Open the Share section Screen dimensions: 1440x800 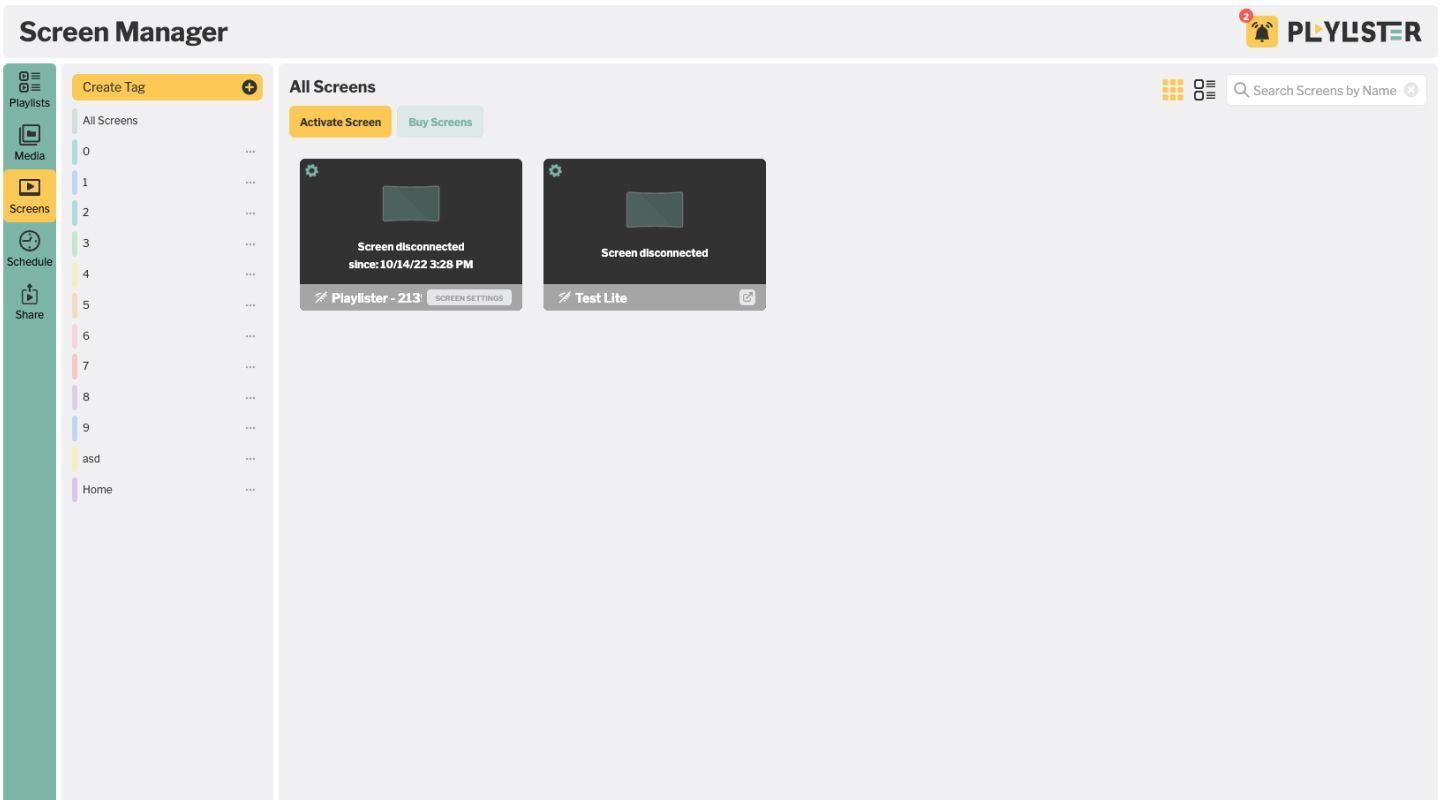(29, 301)
